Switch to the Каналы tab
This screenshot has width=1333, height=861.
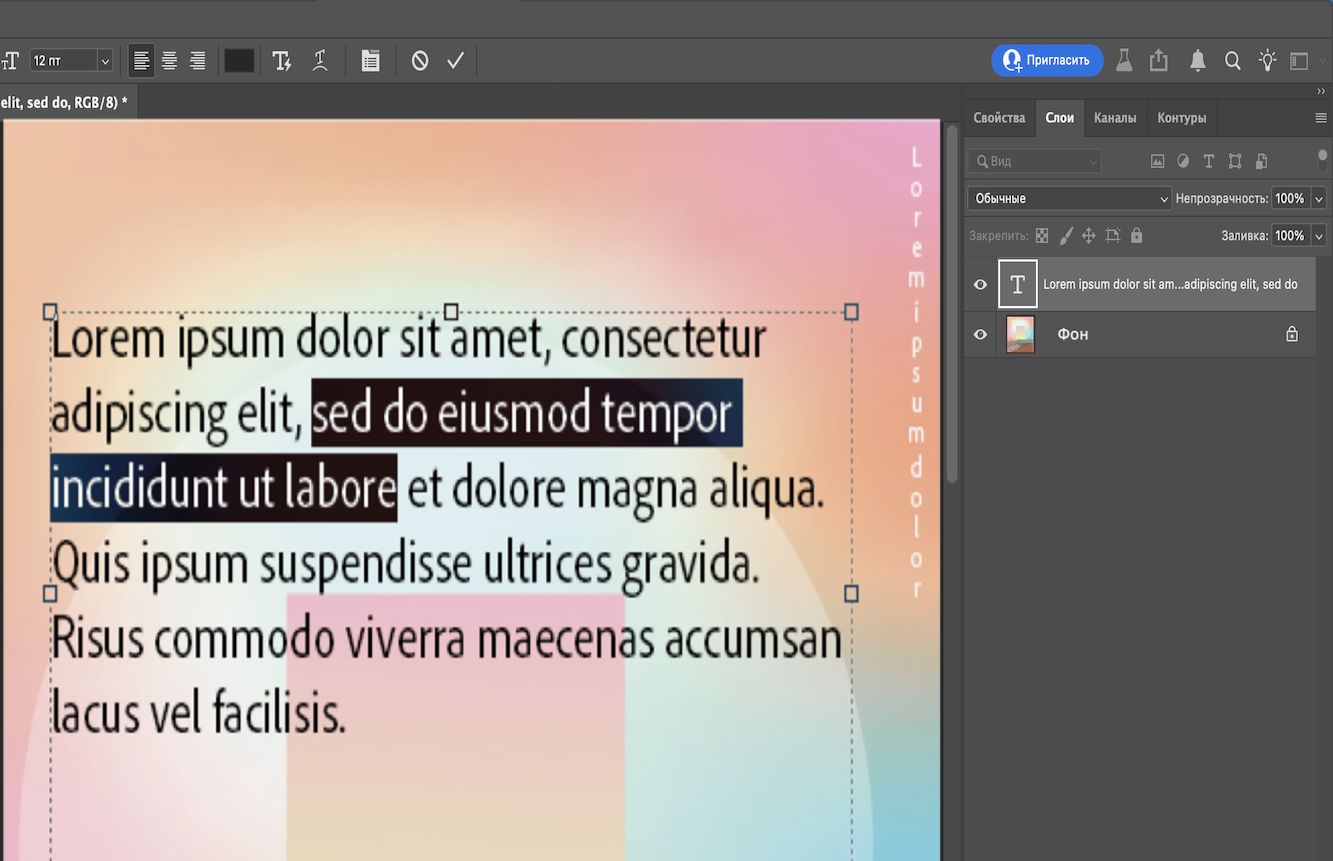coord(1115,118)
